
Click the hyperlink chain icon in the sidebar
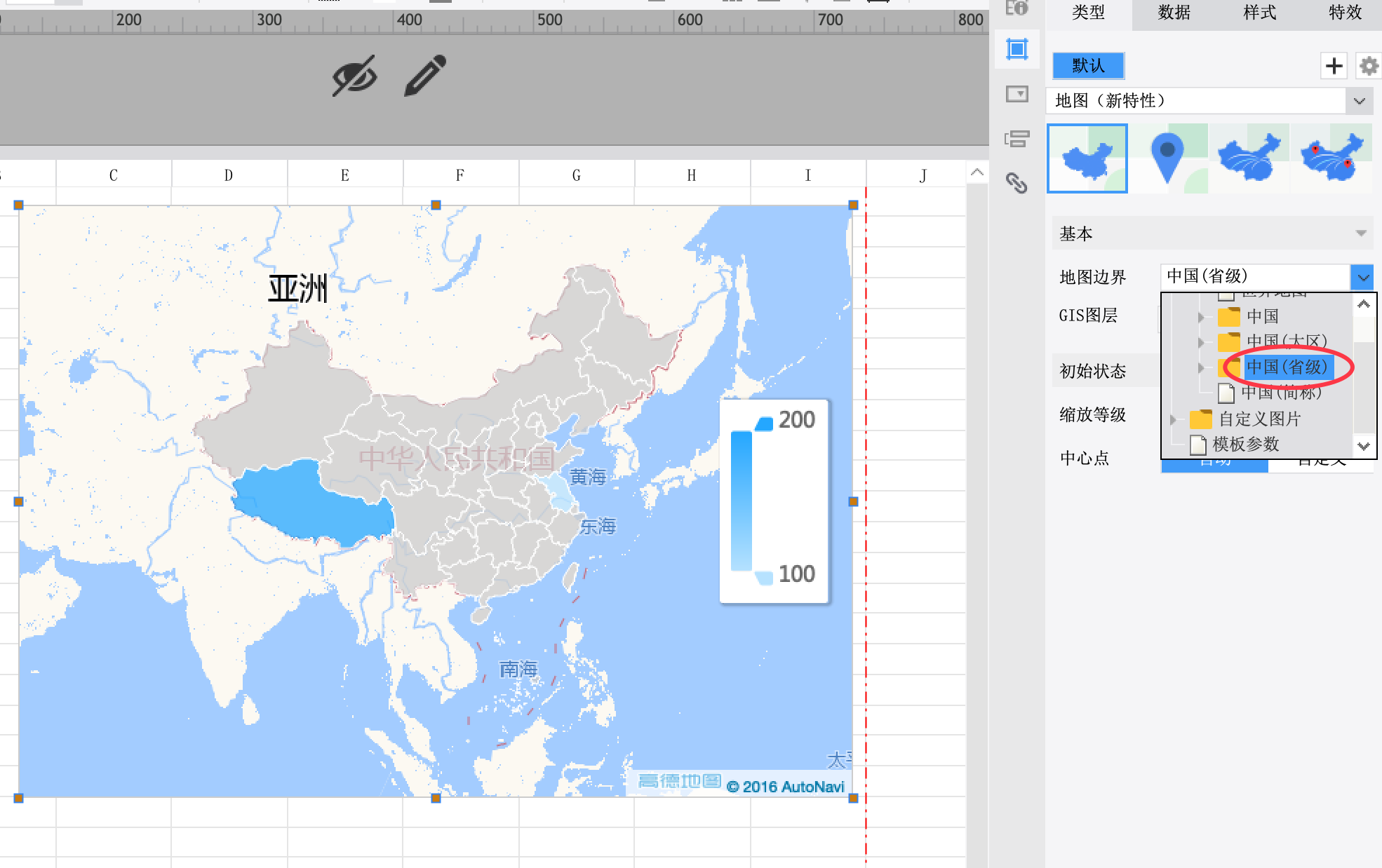tap(1017, 184)
